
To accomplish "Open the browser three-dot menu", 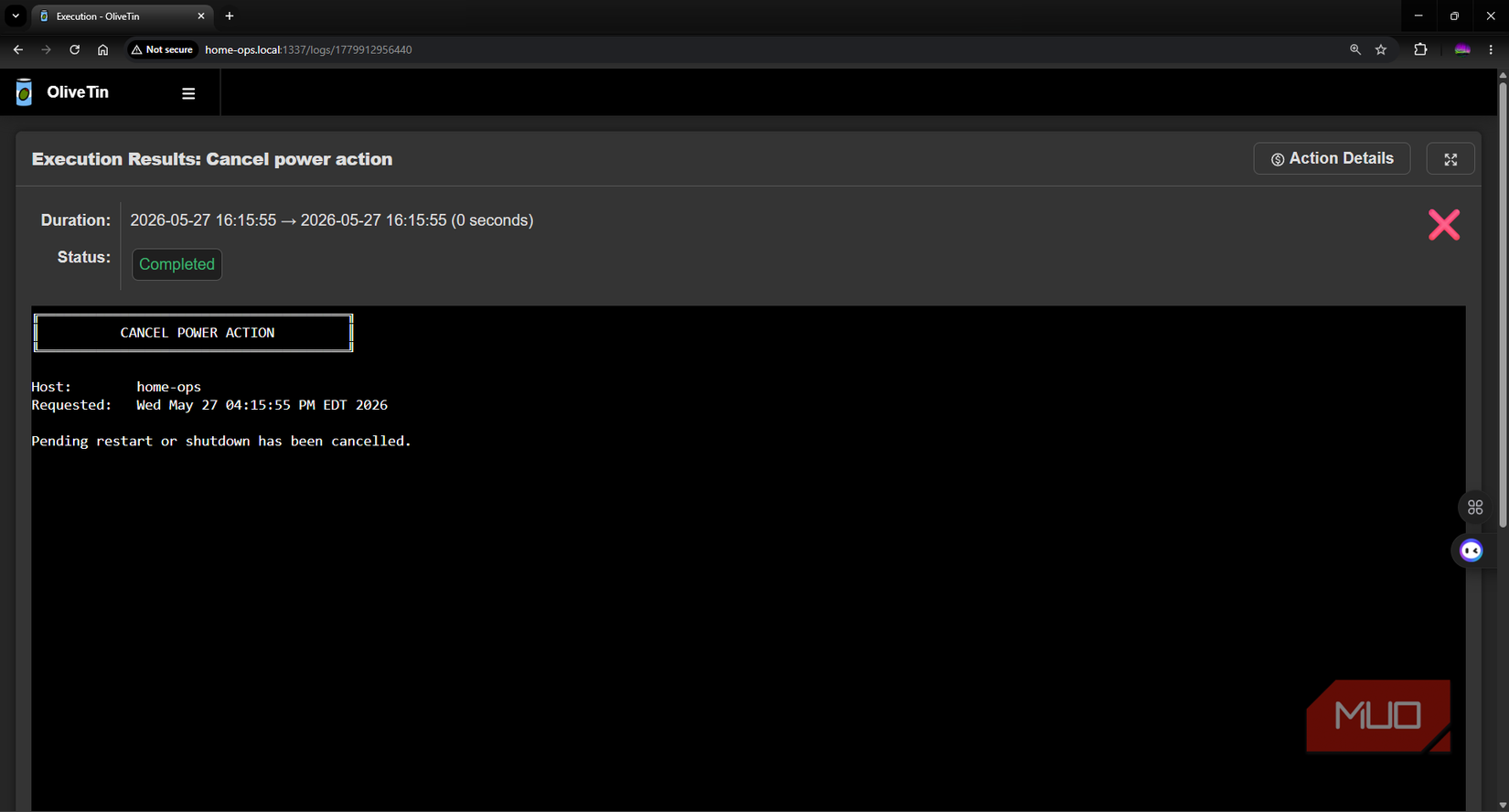I will click(1491, 49).
